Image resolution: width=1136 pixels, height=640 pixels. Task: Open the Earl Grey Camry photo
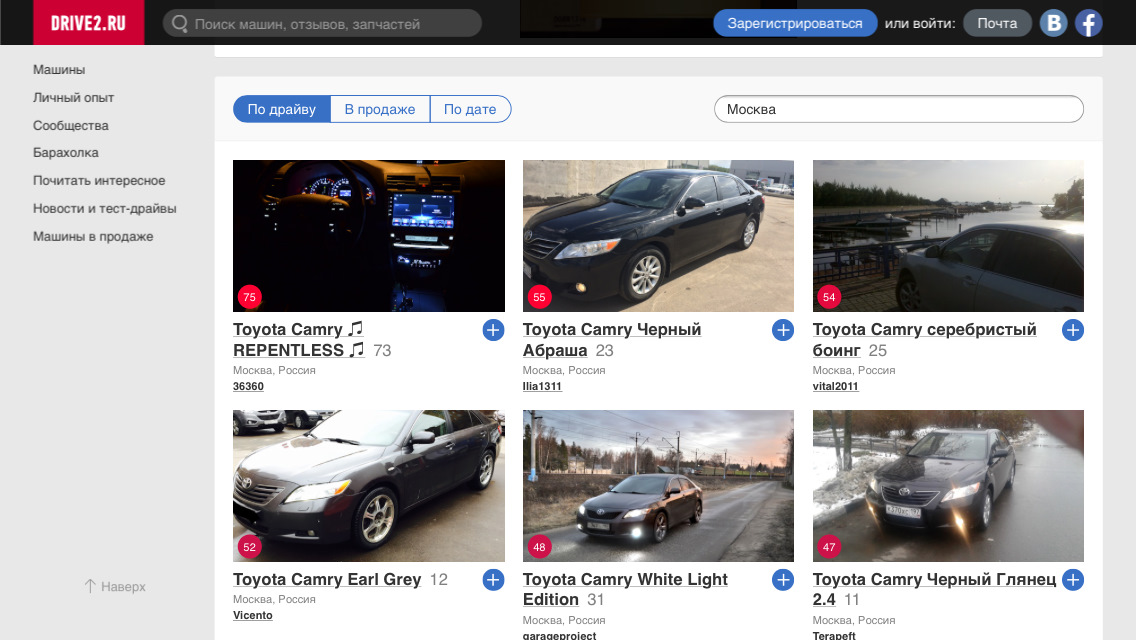(369, 486)
